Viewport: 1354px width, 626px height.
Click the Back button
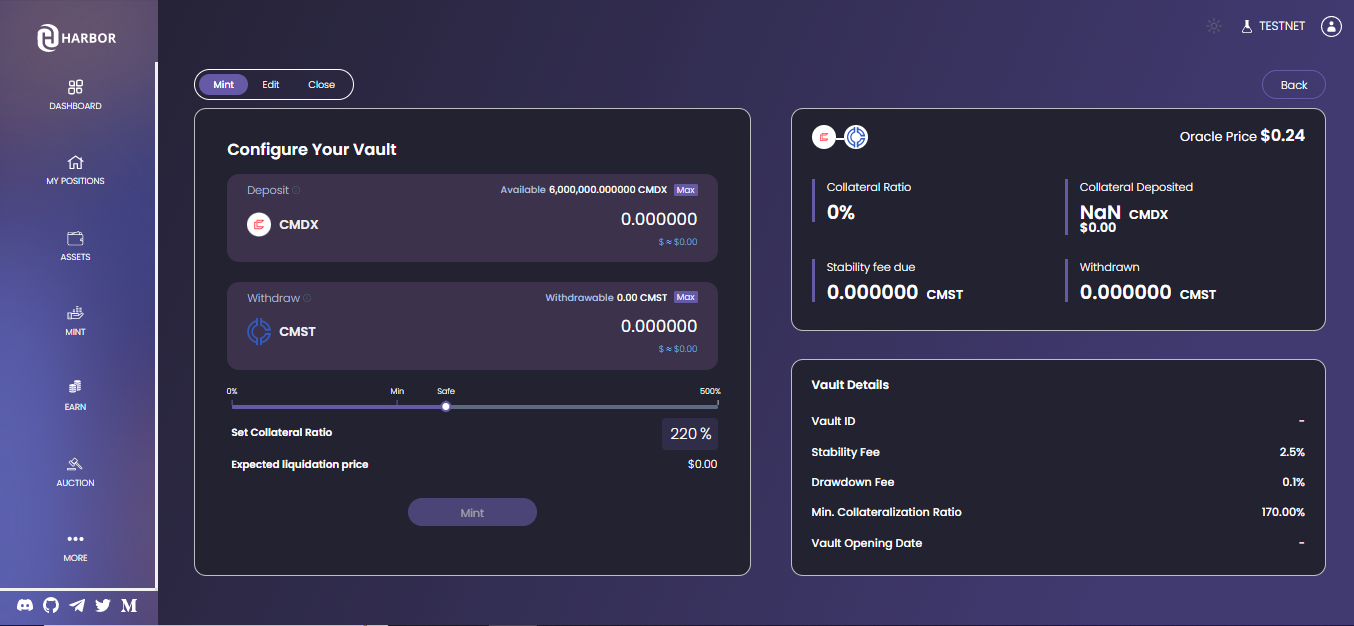tap(1294, 85)
